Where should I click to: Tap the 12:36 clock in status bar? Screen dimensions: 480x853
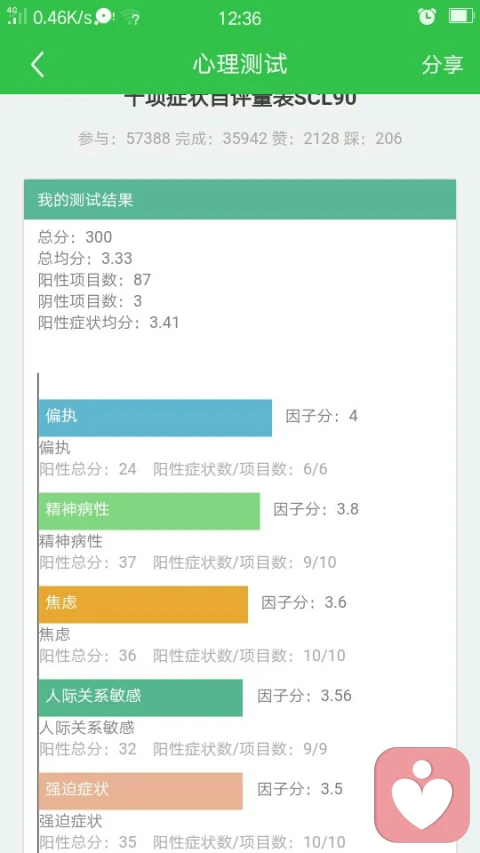pyautogui.click(x=239, y=18)
